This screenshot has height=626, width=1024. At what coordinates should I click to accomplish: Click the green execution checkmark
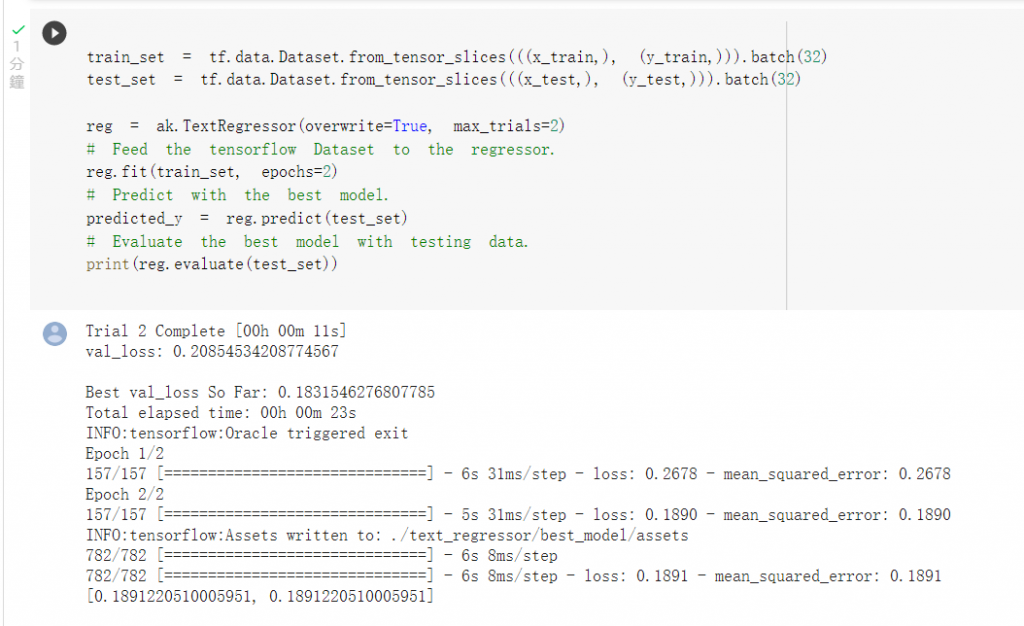[x=18, y=29]
